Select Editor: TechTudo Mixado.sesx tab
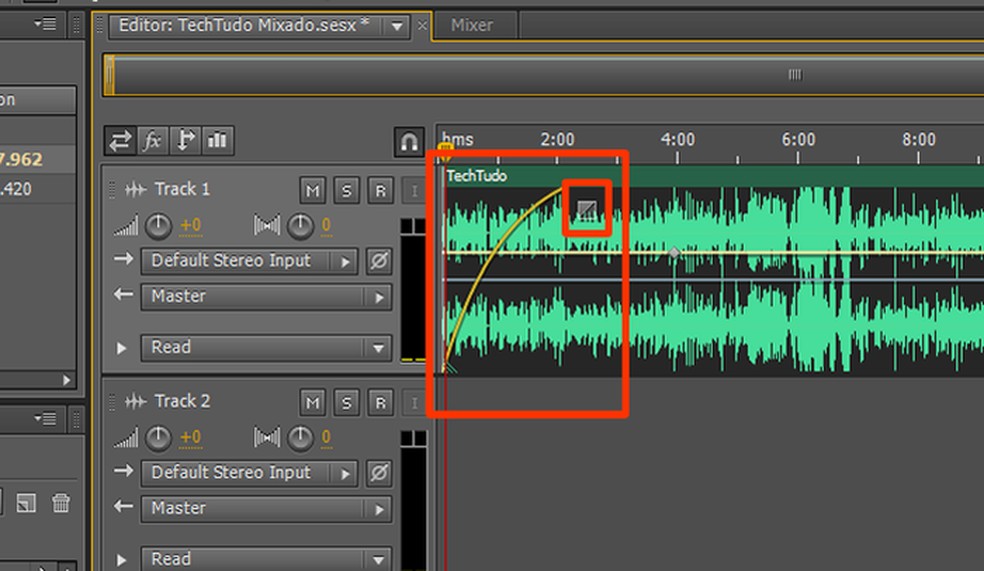This screenshot has height=571, width=984. pos(243,25)
